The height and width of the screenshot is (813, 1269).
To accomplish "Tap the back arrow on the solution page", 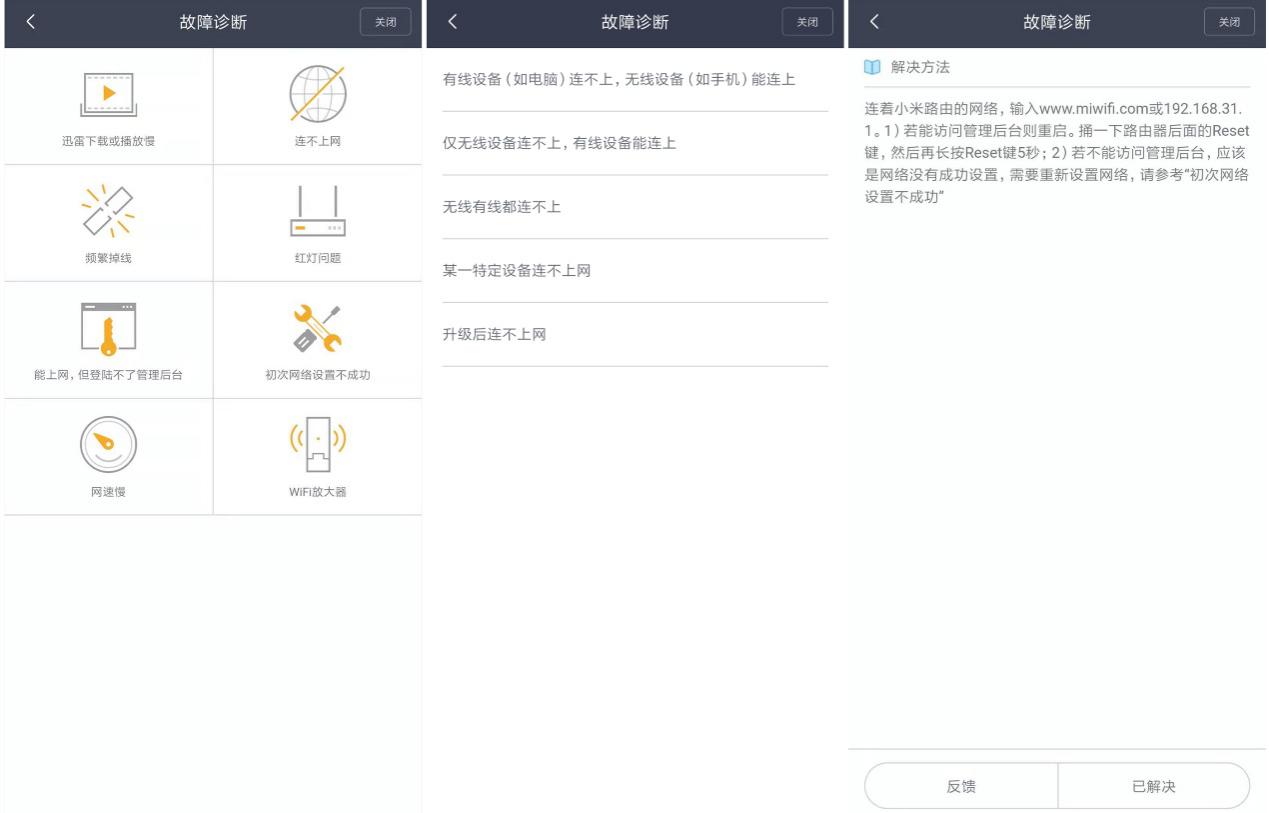I will (x=874, y=20).
